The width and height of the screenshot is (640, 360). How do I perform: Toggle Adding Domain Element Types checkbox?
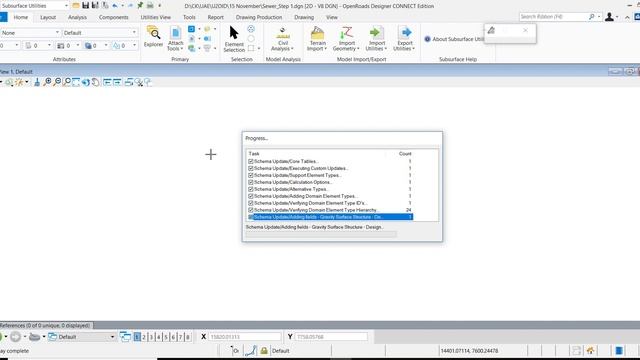point(251,196)
